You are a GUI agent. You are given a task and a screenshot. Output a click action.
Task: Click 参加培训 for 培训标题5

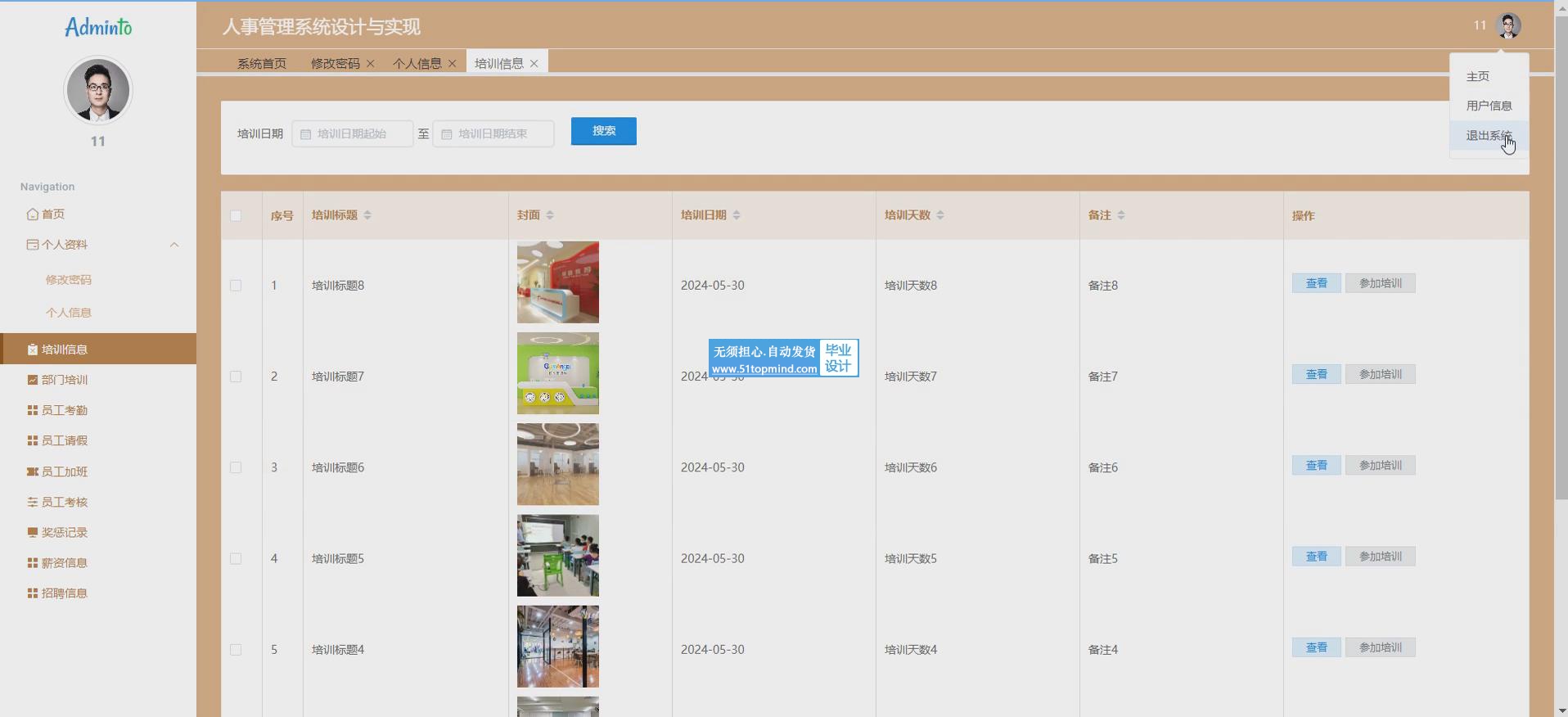coord(1381,557)
